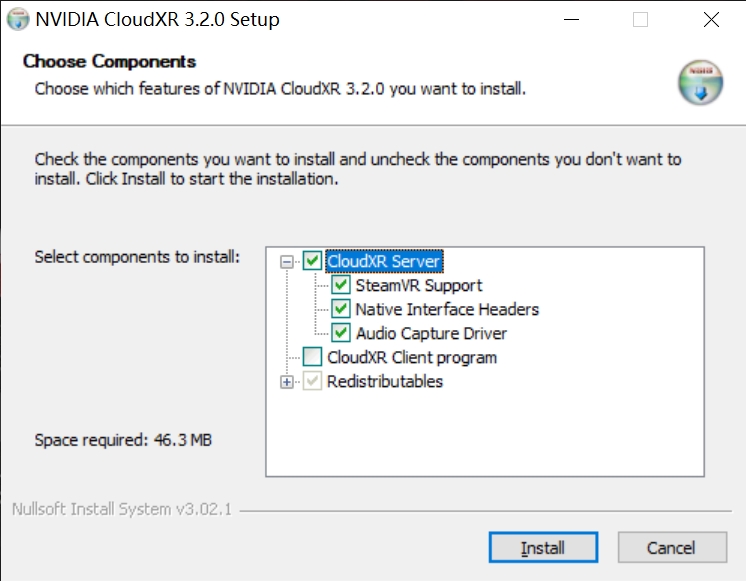Screen dimensions: 746x581
Task: Collapse the CloudXR Server tree node
Action: click(286, 262)
